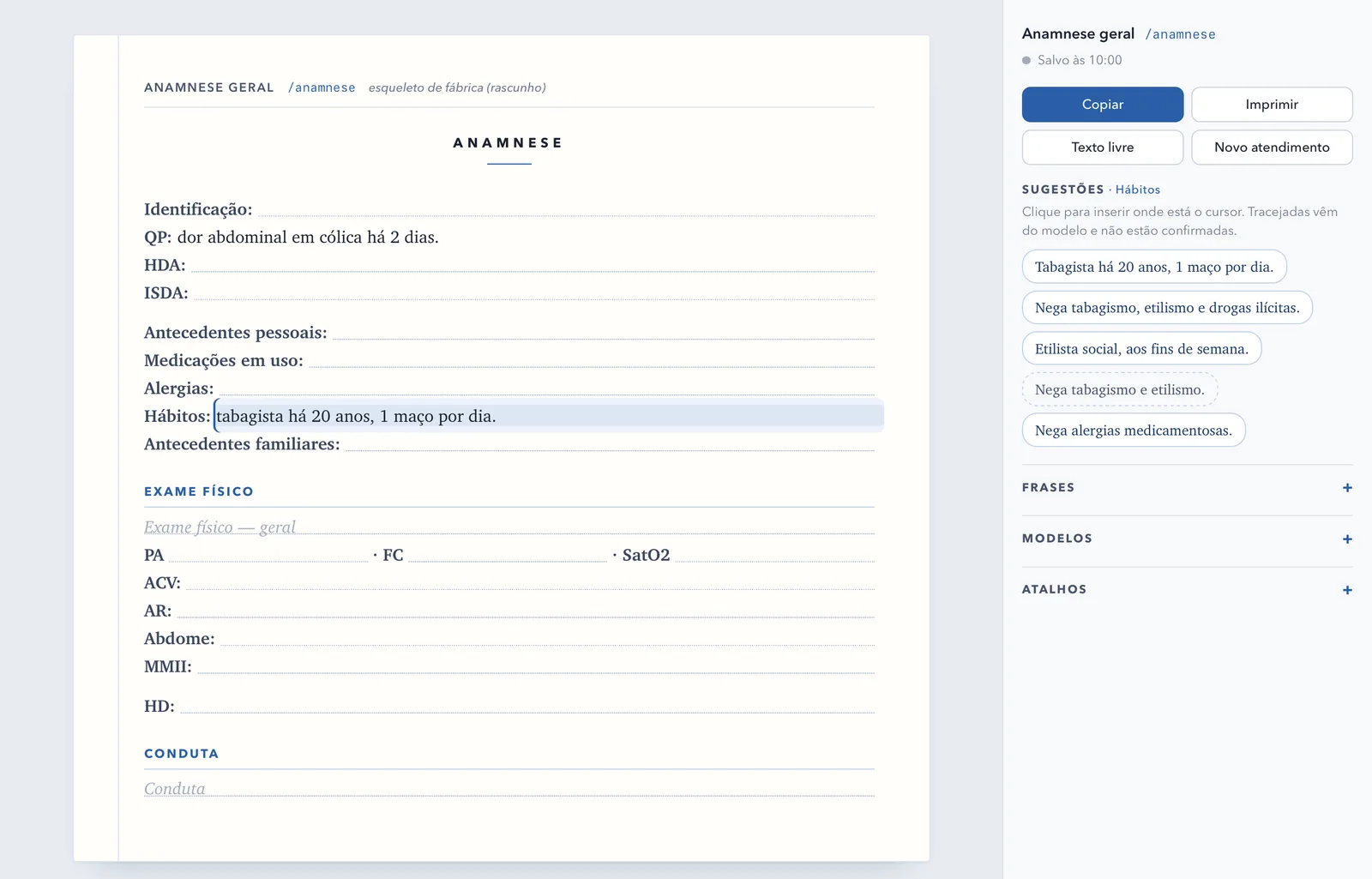The height and width of the screenshot is (879, 1372).
Task: Switch to Texto livre mode
Action: tap(1103, 148)
